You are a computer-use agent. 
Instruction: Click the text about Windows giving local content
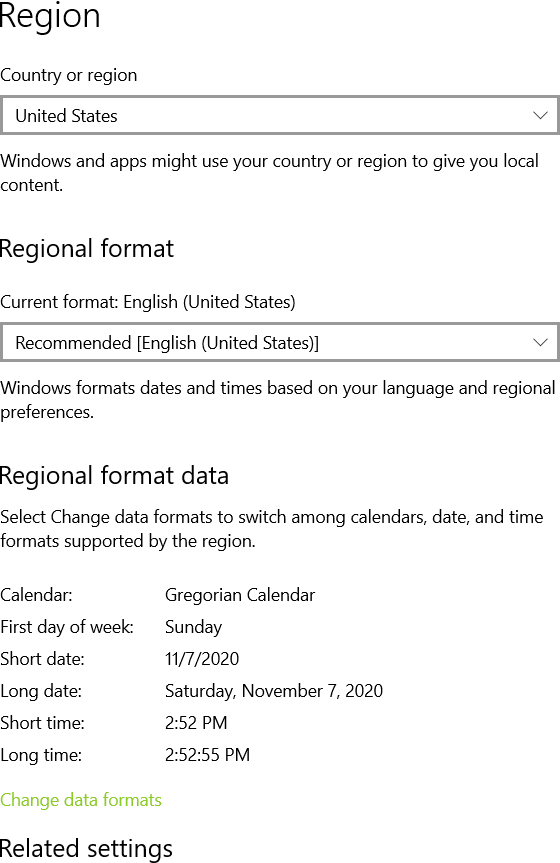tap(270, 173)
